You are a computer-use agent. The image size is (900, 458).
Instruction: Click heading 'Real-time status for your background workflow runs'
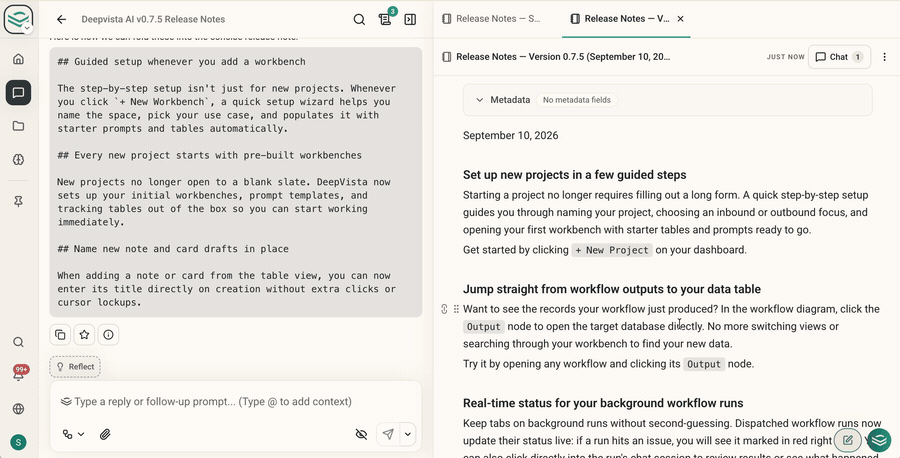click(603, 403)
